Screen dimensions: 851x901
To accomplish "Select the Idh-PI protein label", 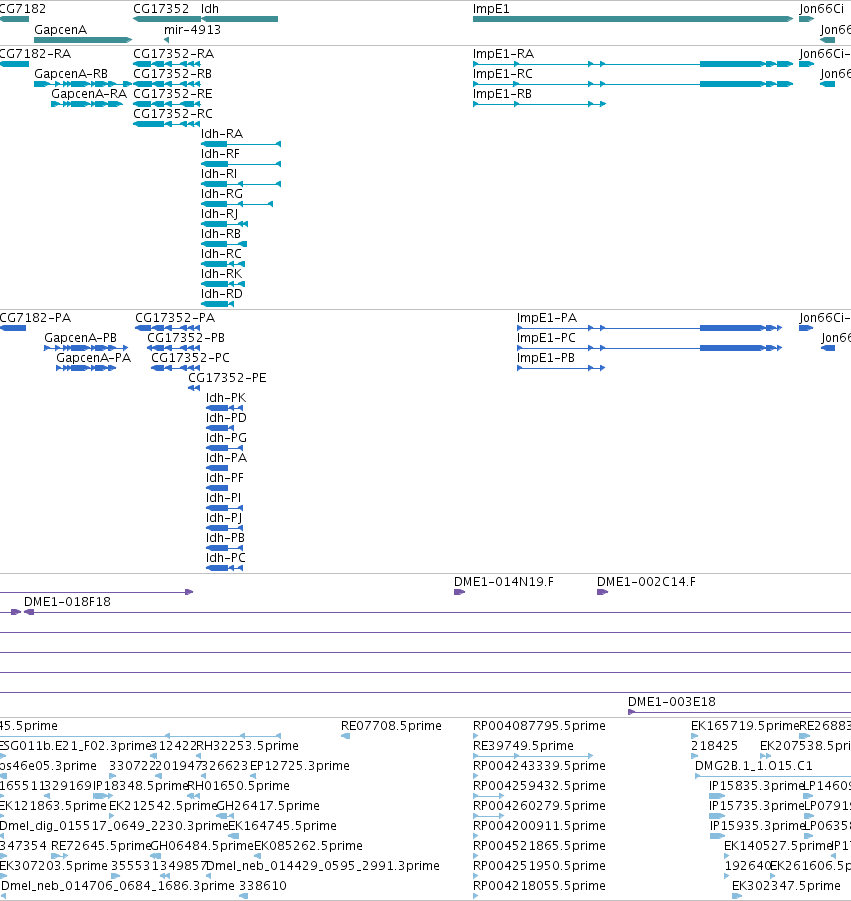I will coord(224,498).
